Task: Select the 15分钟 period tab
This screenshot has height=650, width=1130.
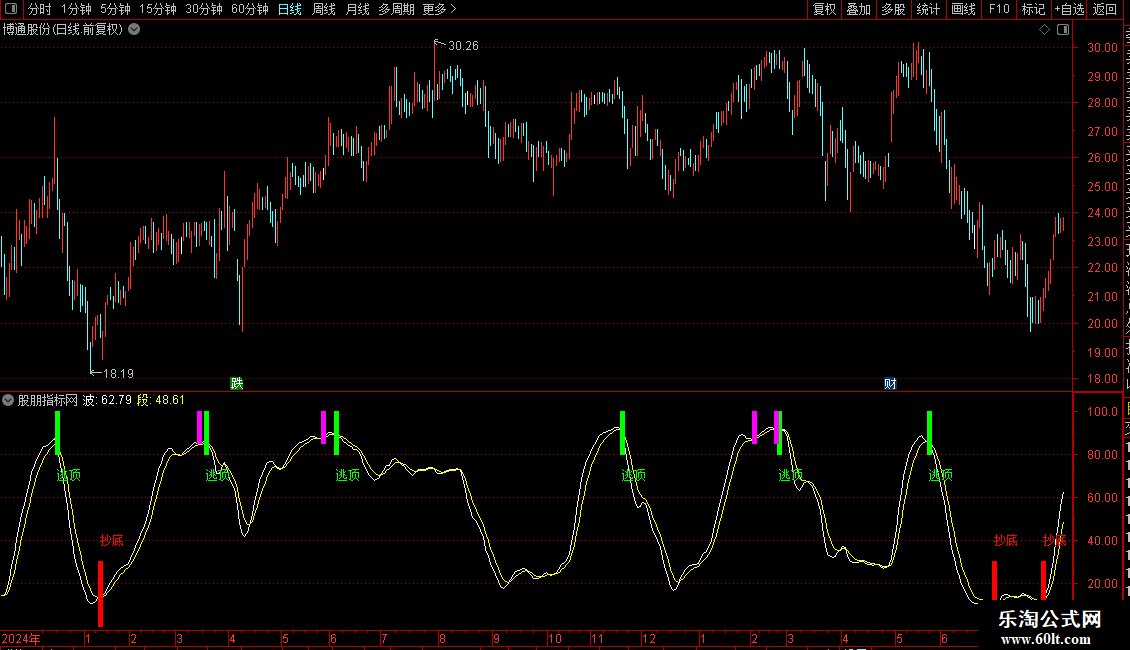Action: point(157,9)
